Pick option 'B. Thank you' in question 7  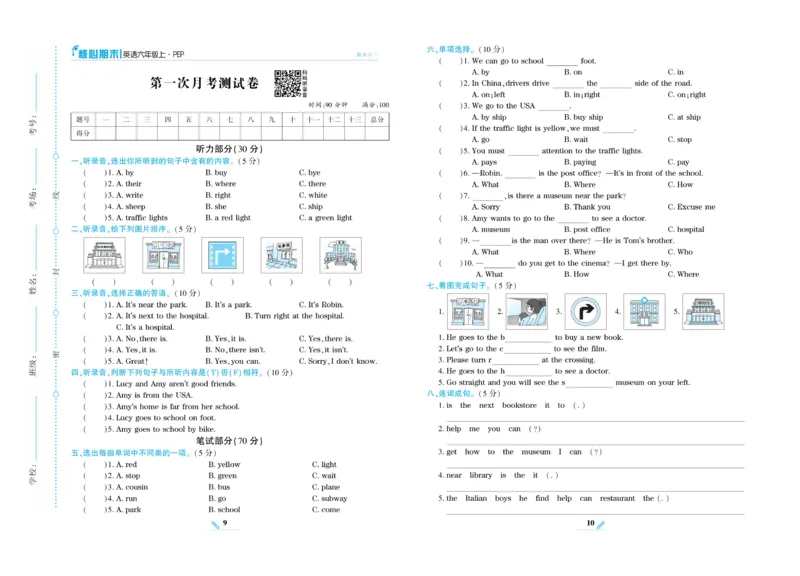(x=586, y=207)
